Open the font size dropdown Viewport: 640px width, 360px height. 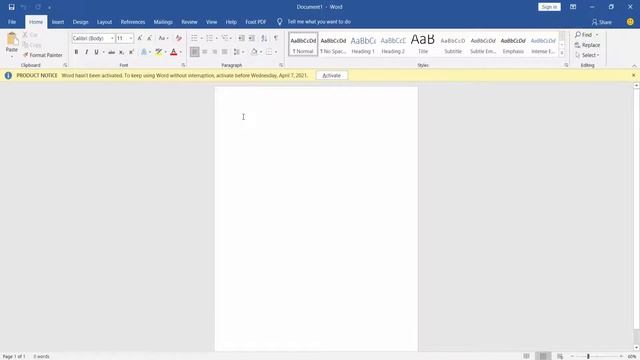[131, 38]
